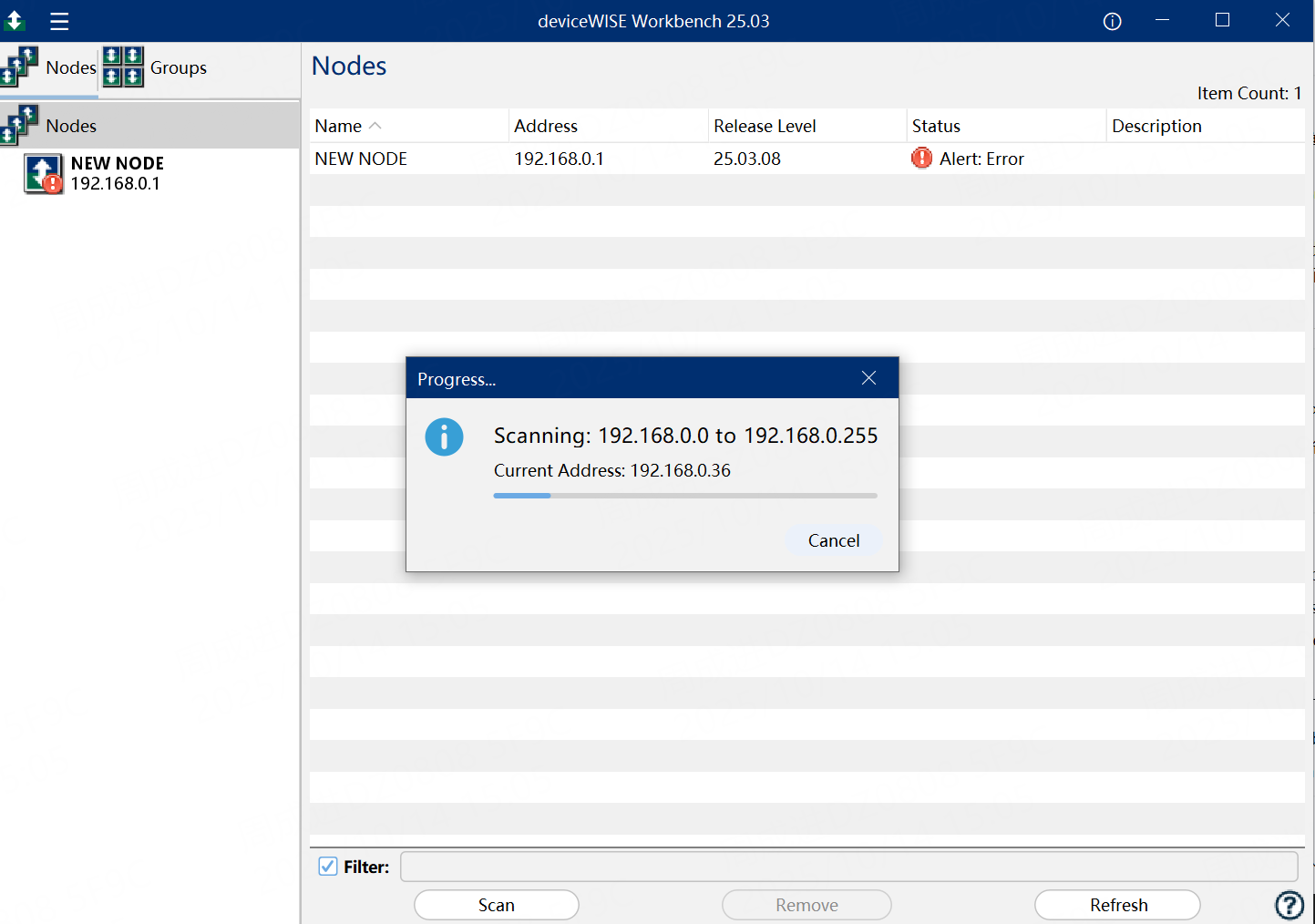
Task: Toggle the Filter checkbox
Action: 328,867
